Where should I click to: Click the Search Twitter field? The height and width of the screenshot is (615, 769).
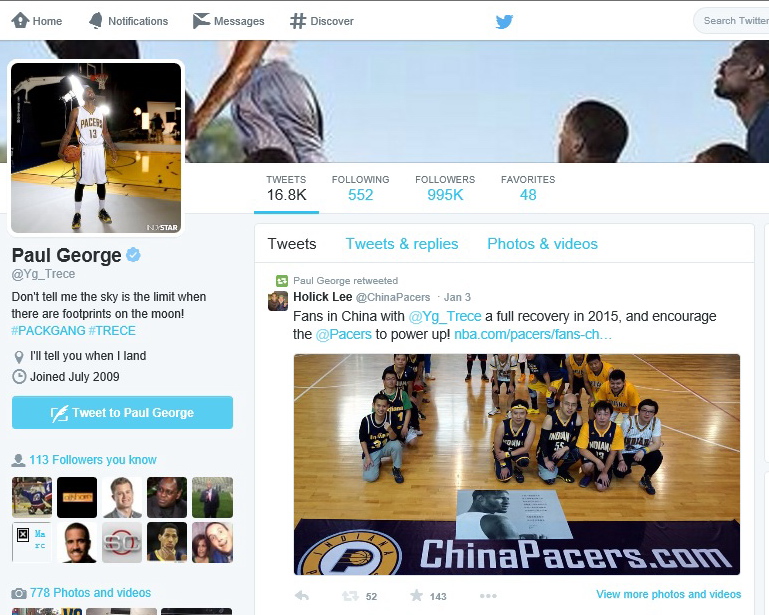(731, 21)
